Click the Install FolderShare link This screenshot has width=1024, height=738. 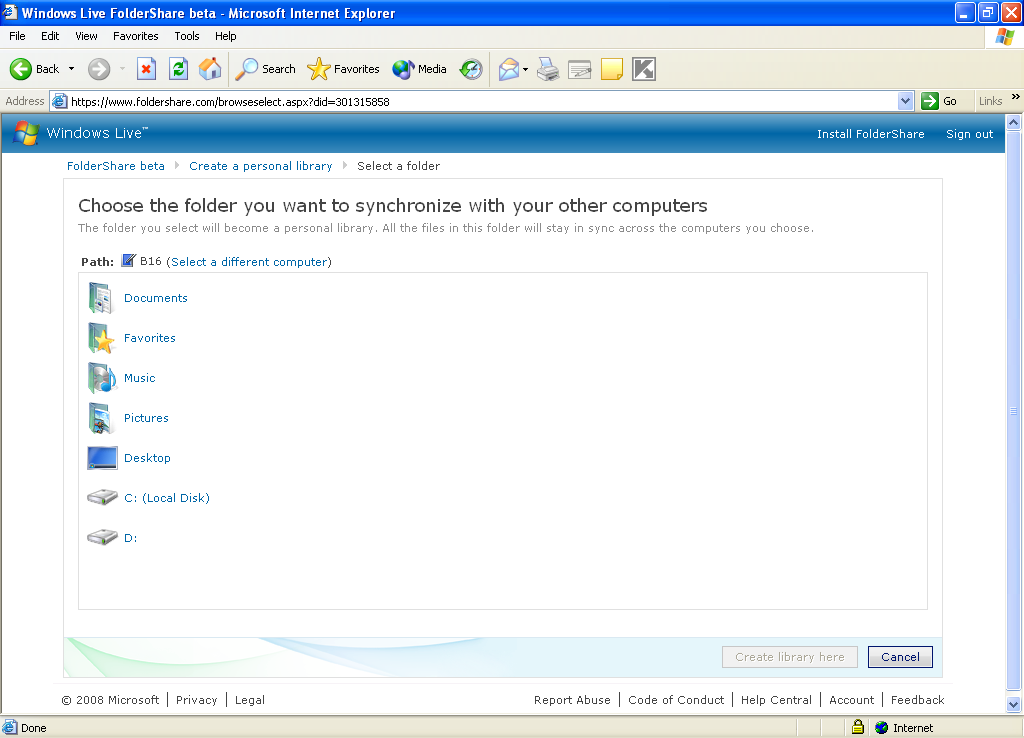tap(871, 134)
